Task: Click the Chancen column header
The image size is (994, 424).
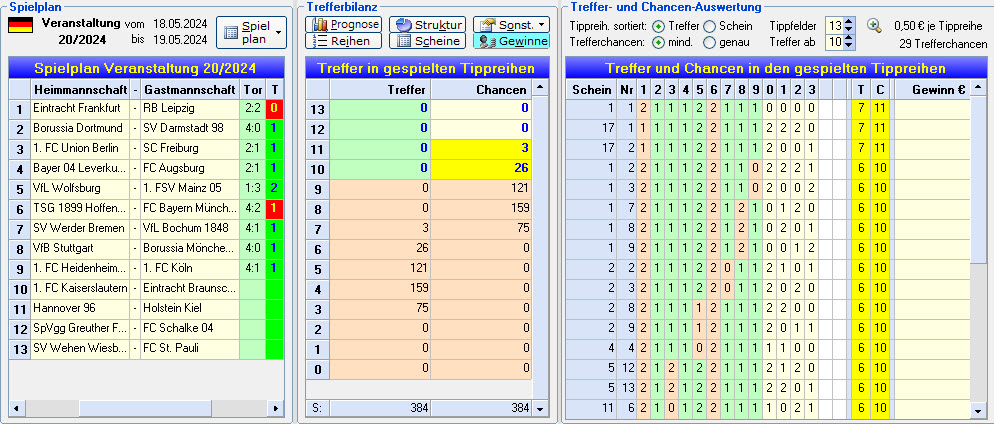Action: click(x=481, y=89)
